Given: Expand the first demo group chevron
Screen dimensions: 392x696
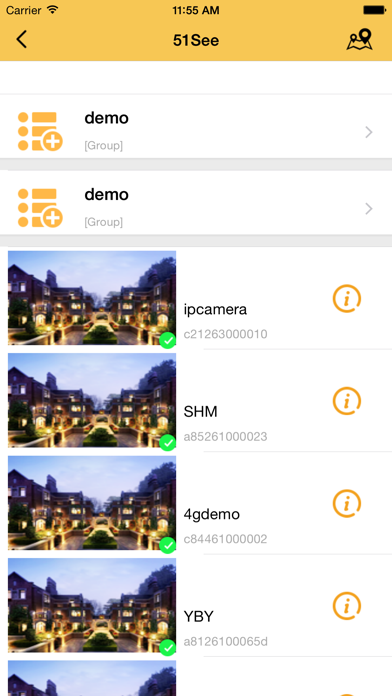Looking at the screenshot, I should tap(368, 132).
